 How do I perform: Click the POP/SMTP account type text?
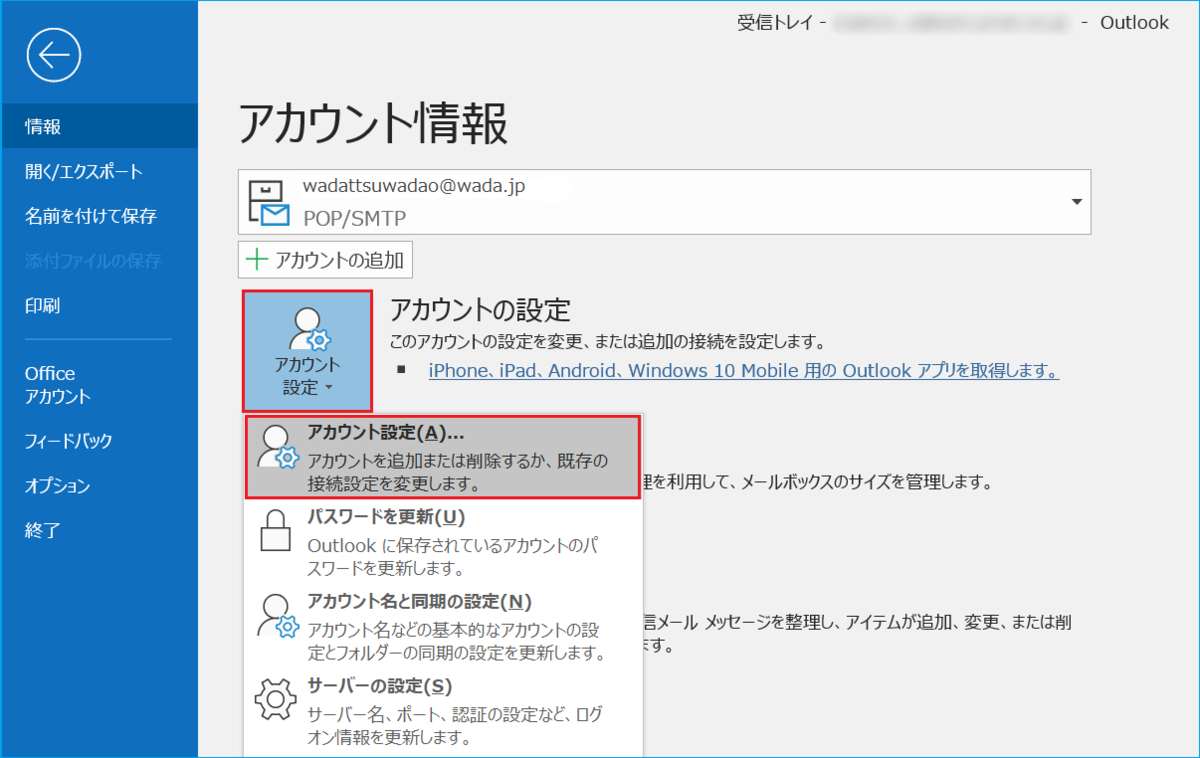click(355, 218)
